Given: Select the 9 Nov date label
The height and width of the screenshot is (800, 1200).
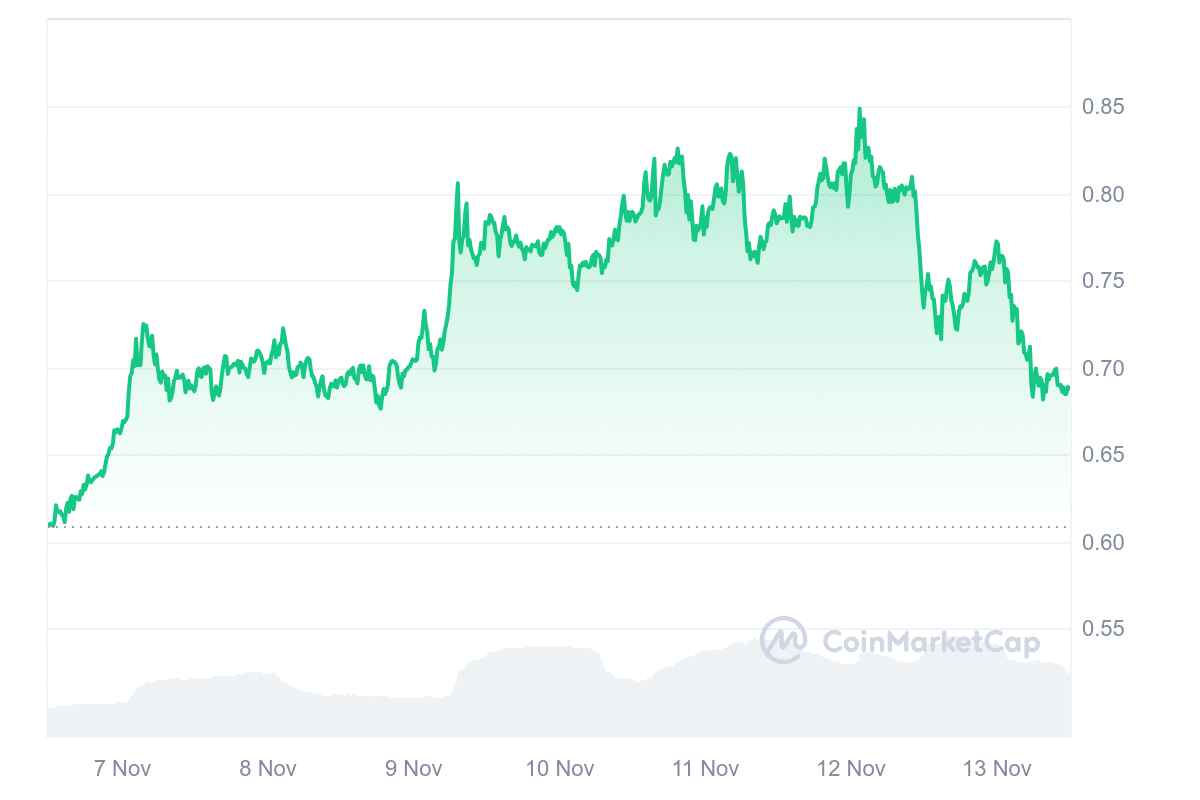Looking at the screenshot, I should click(414, 769).
